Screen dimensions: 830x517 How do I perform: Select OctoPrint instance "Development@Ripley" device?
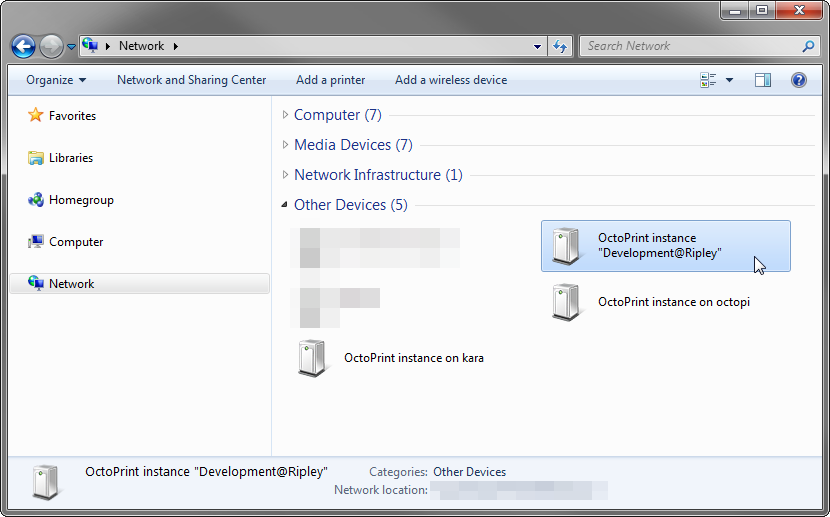click(660, 246)
